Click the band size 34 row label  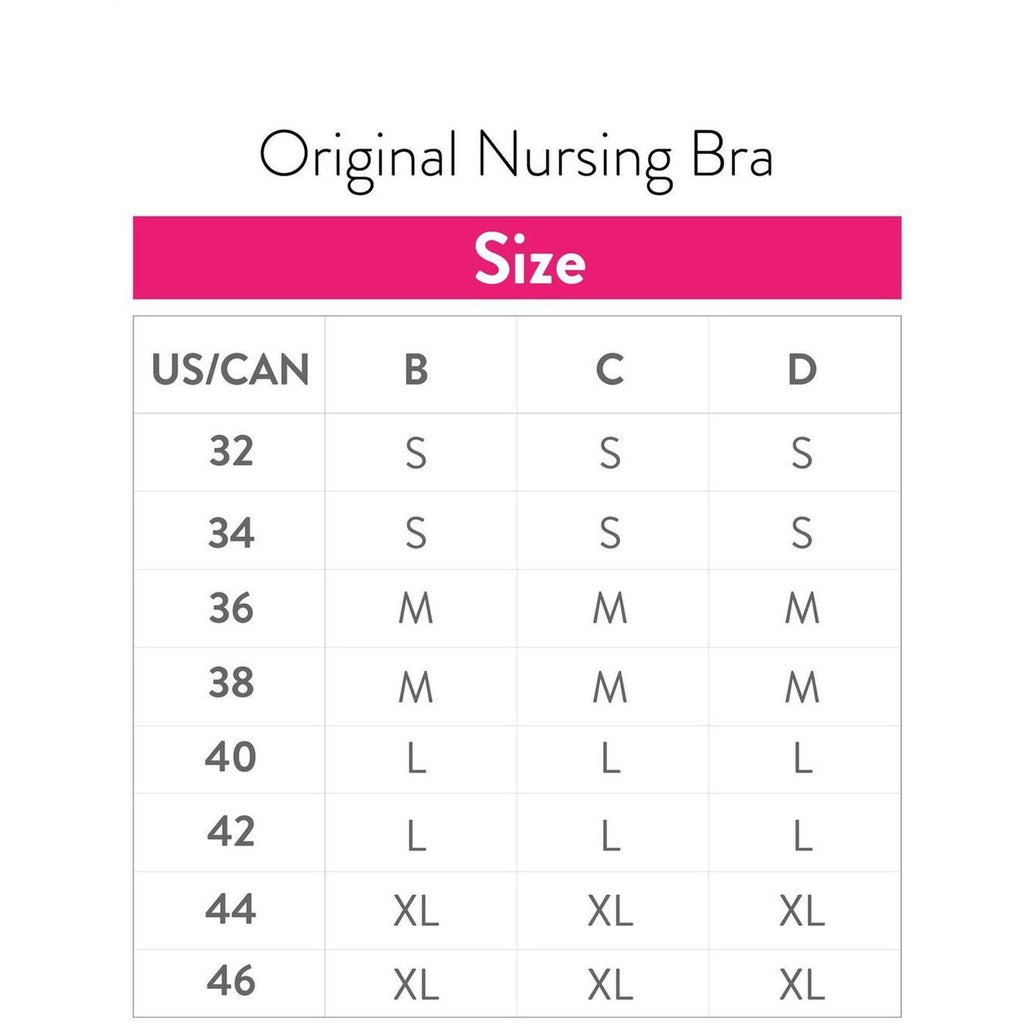pyautogui.click(x=231, y=532)
